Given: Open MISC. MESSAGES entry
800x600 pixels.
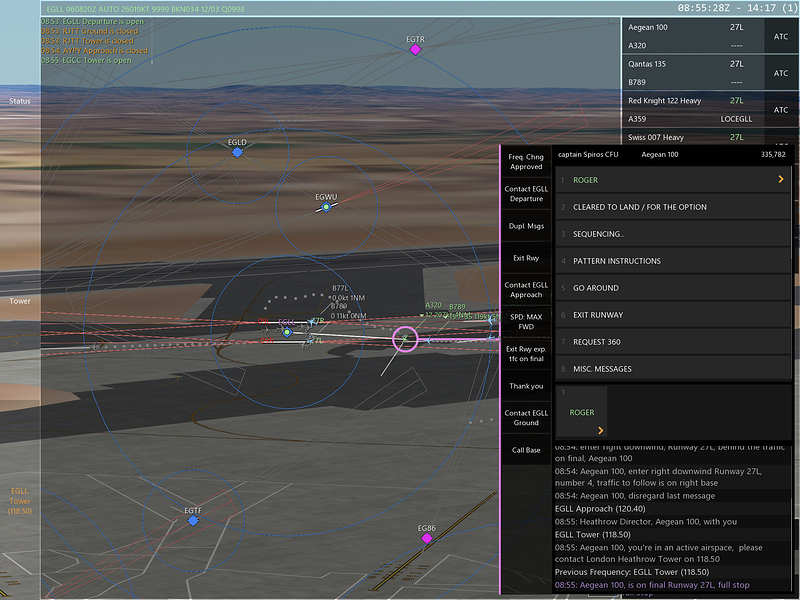Looking at the screenshot, I should coord(673,369).
